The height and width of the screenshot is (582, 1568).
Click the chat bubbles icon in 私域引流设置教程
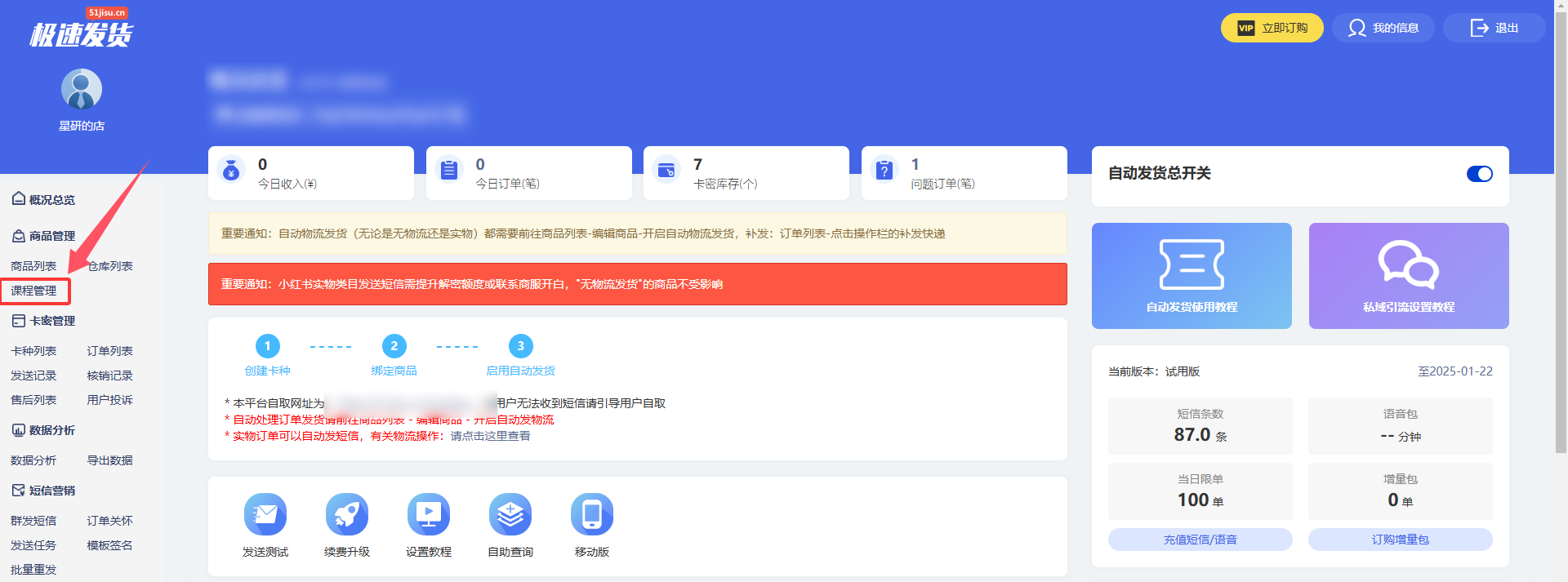tap(1409, 264)
